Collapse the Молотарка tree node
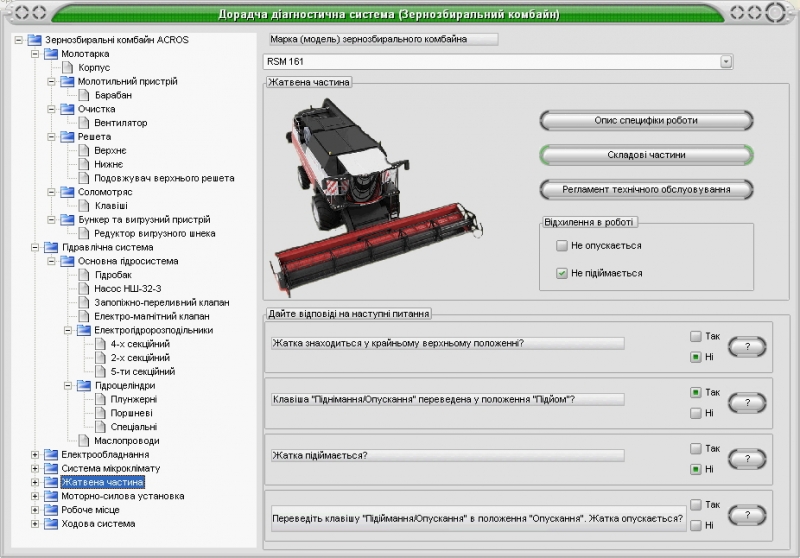The height and width of the screenshot is (558, 800). [x=35, y=54]
